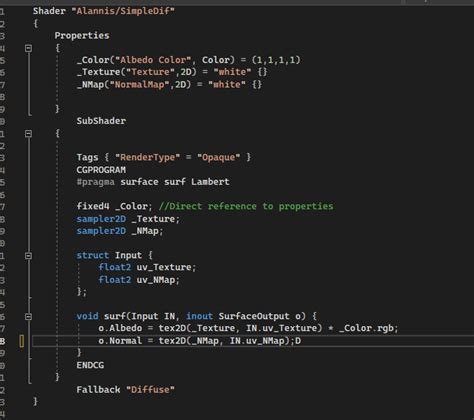Click the "NormalMap" property string
The height and width of the screenshot is (420, 474).
pos(139,85)
